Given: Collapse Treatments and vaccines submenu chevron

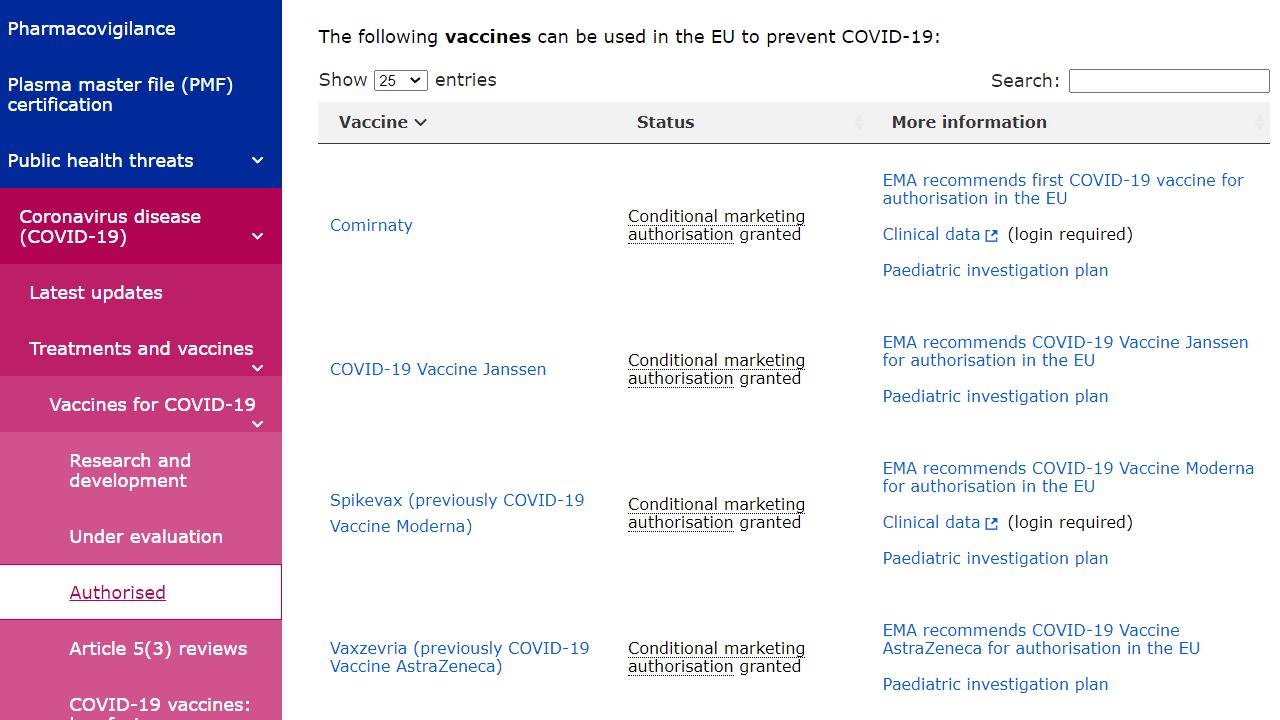Looking at the screenshot, I should coord(257,368).
